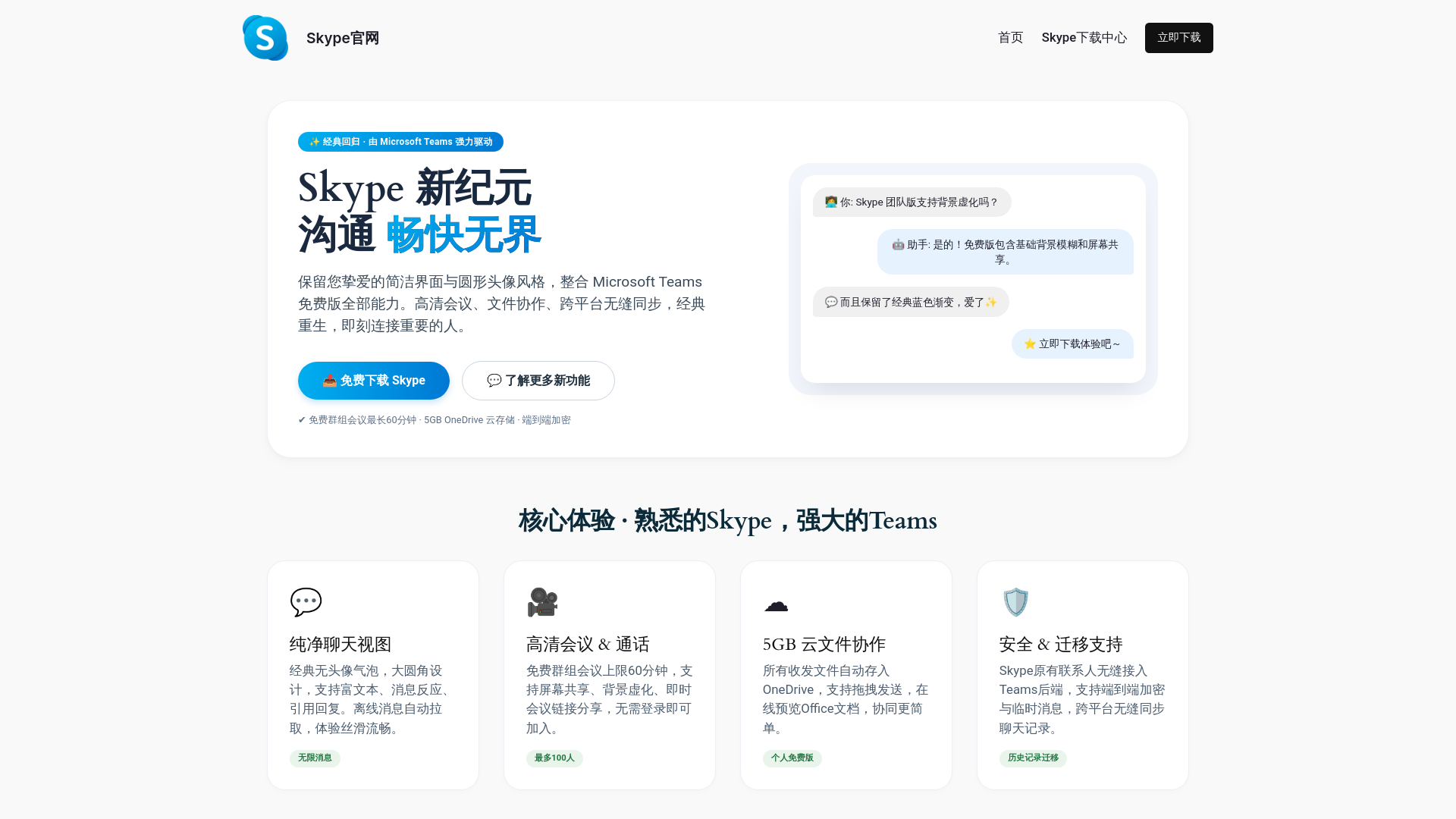The width and height of the screenshot is (1456, 819).
Task: Click the 纯净聊天视图 card title
Action: (x=340, y=645)
